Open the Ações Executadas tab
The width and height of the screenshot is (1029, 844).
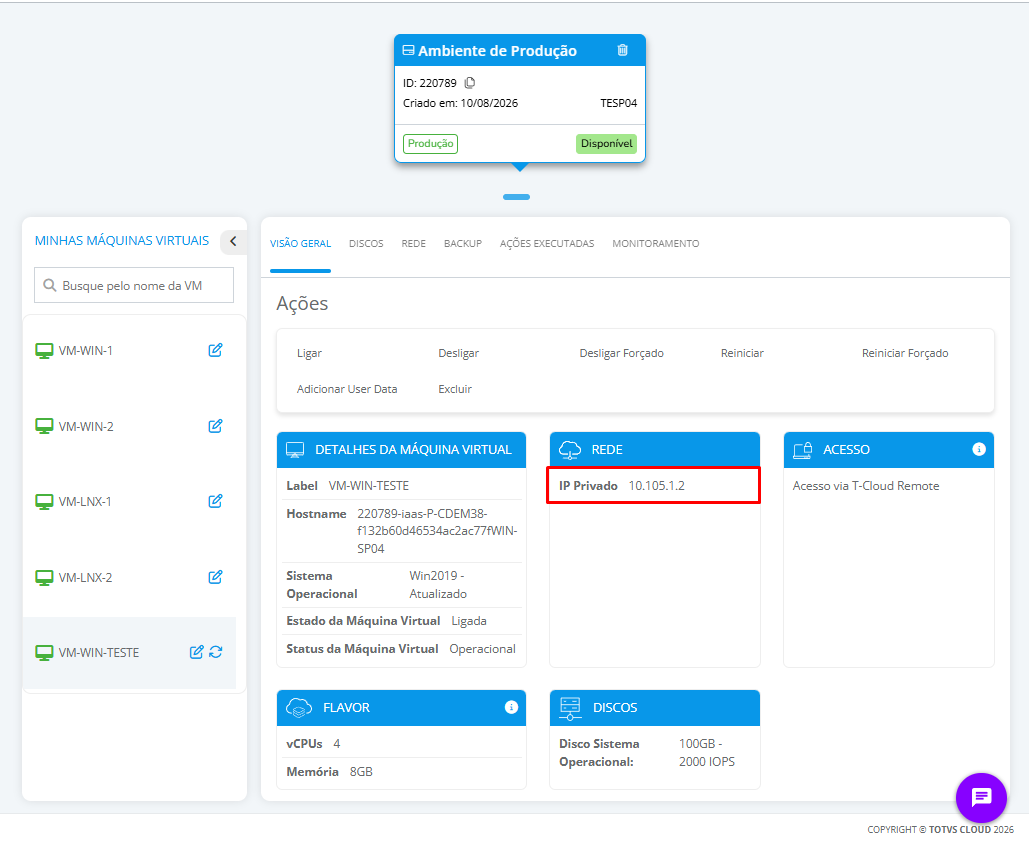tap(547, 243)
